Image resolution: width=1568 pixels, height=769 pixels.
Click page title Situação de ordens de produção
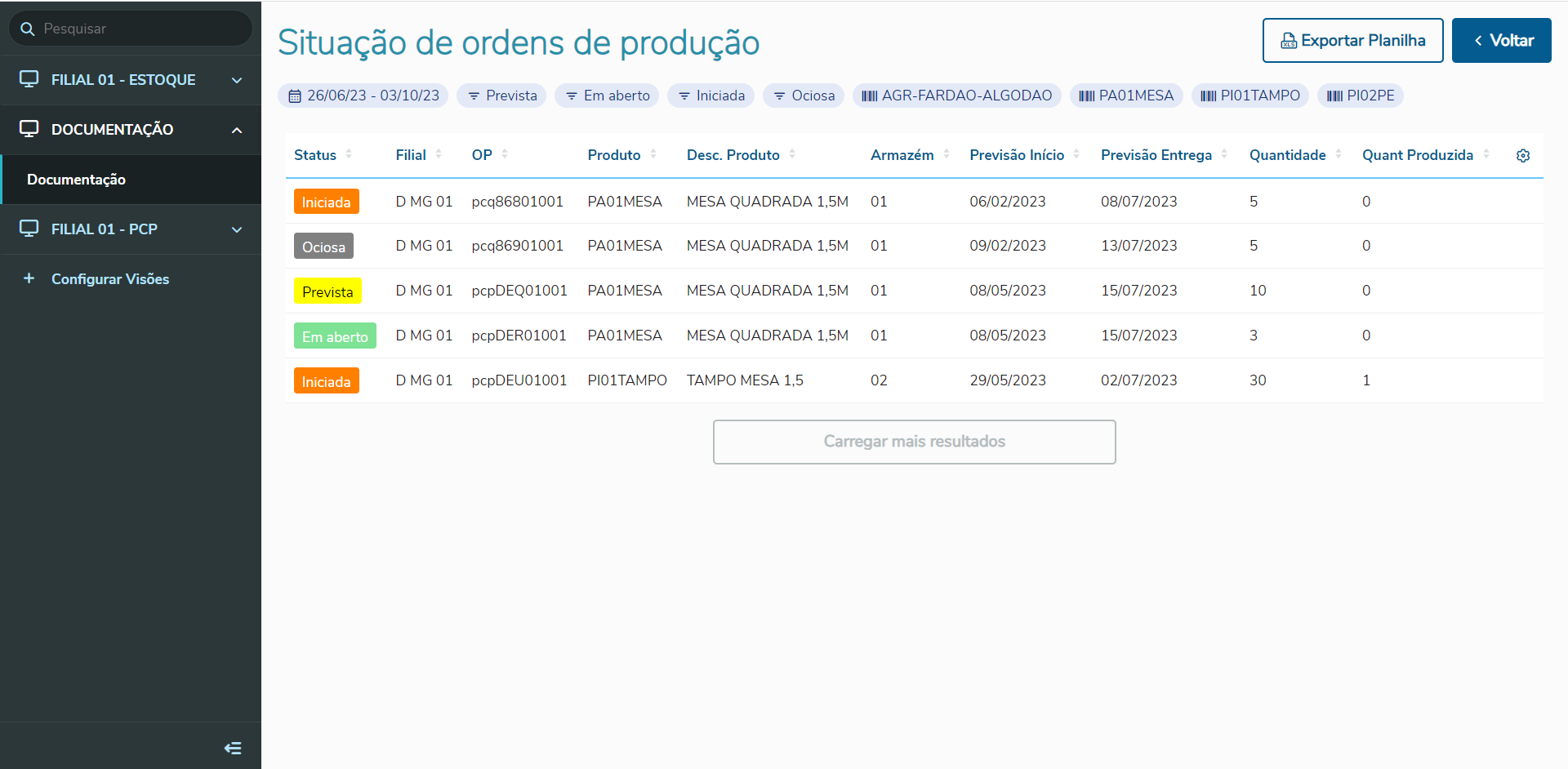click(x=519, y=42)
